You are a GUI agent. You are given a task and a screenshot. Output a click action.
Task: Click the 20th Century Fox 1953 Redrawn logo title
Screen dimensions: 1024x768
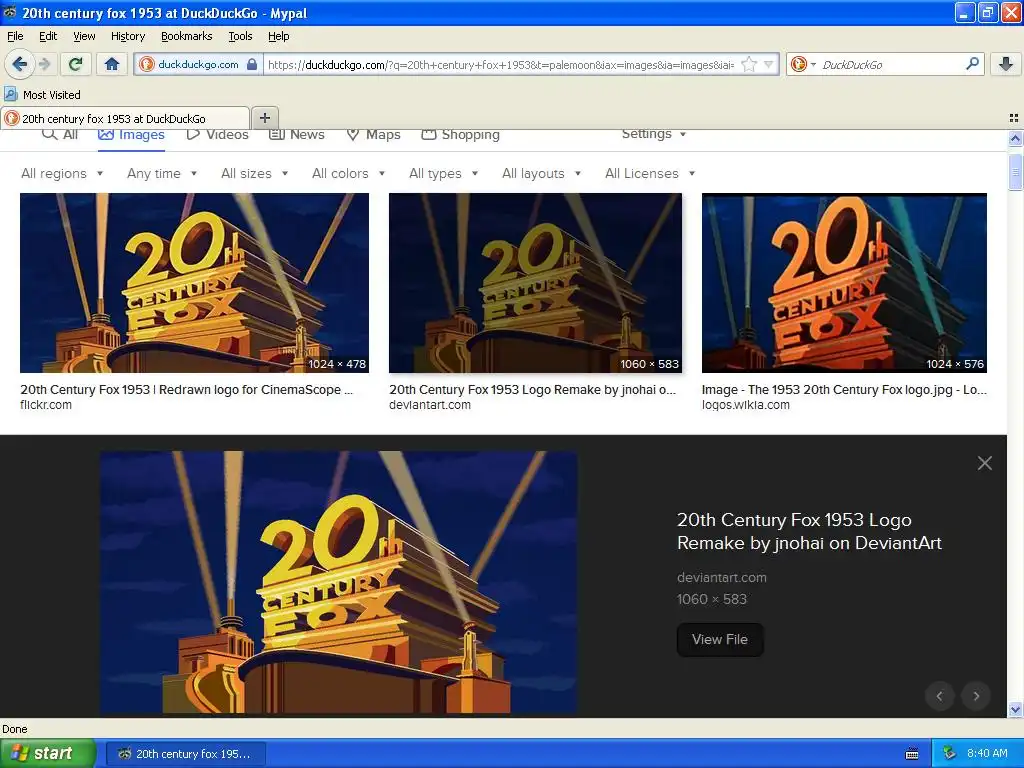pos(187,389)
